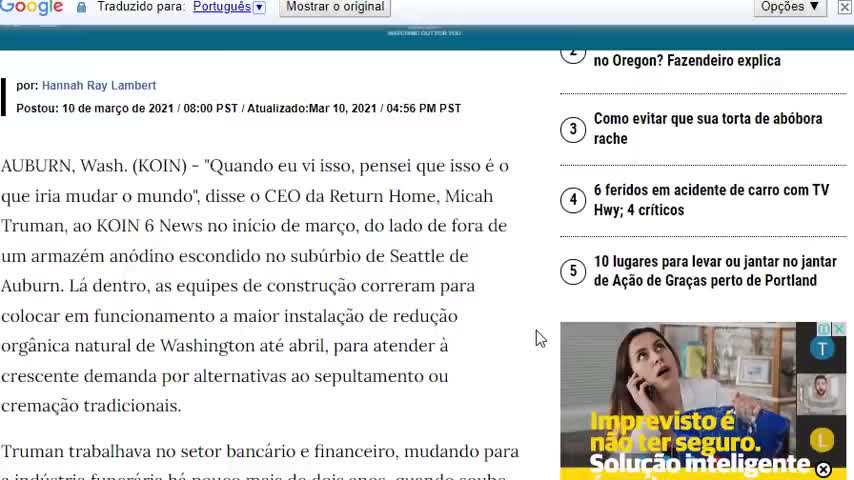Image resolution: width=854 pixels, height=480 pixels.
Task: Open story about torta de abóbora
Action: 707,129
